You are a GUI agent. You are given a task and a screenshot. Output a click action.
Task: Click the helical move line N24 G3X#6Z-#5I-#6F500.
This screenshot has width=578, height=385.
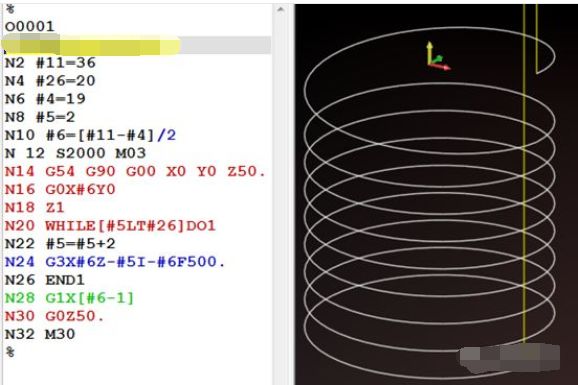point(115,262)
